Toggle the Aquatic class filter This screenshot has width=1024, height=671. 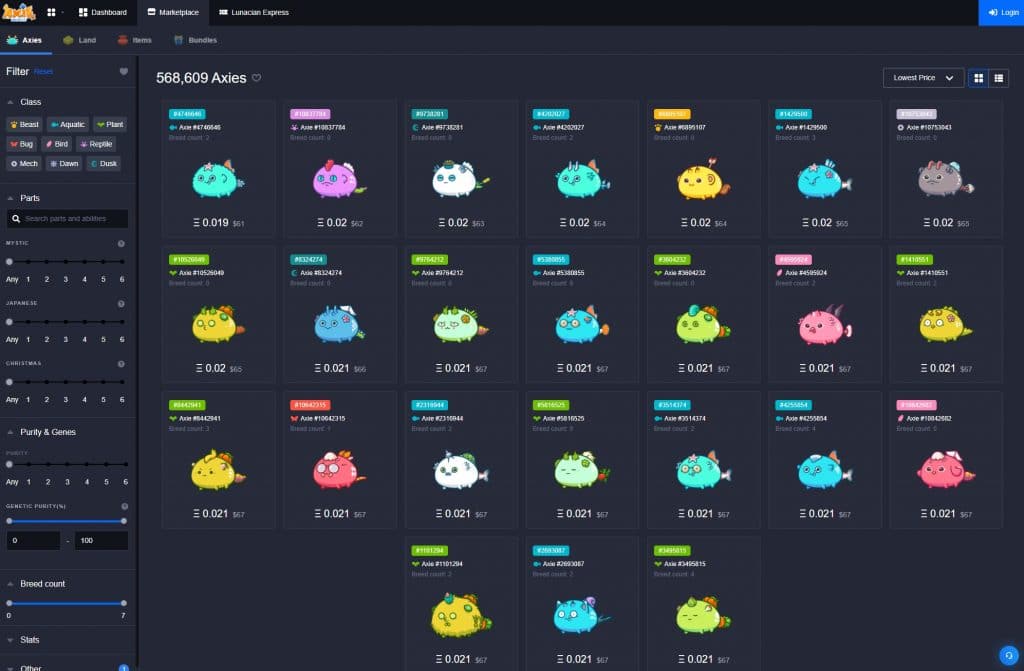point(68,124)
